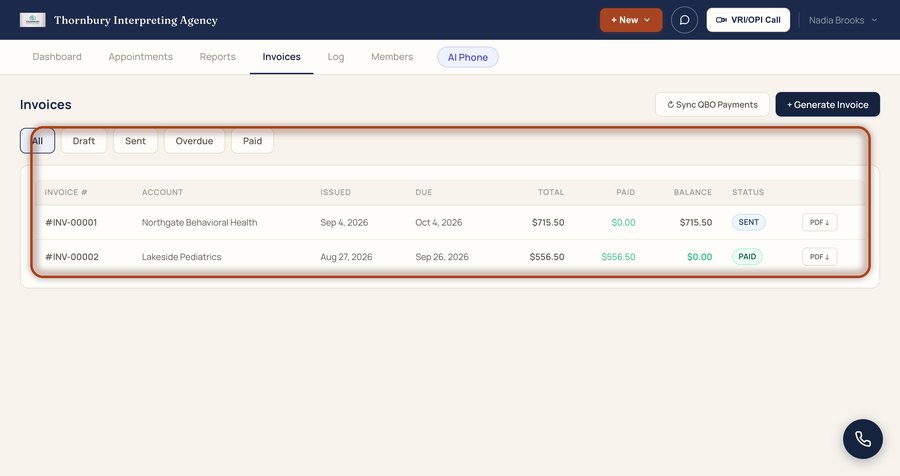The height and width of the screenshot is (476, 900).
Task: Click the BALANCE column header
Action: (x=693, y=192)
